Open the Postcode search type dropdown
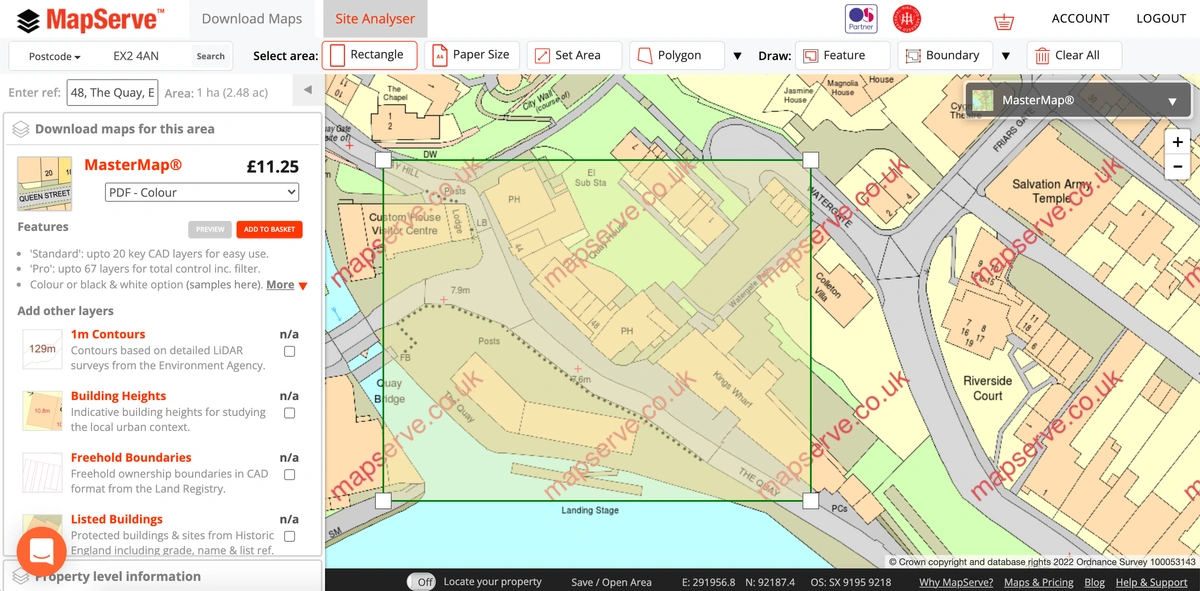The image size is (1200, 591). pos(54,57)
